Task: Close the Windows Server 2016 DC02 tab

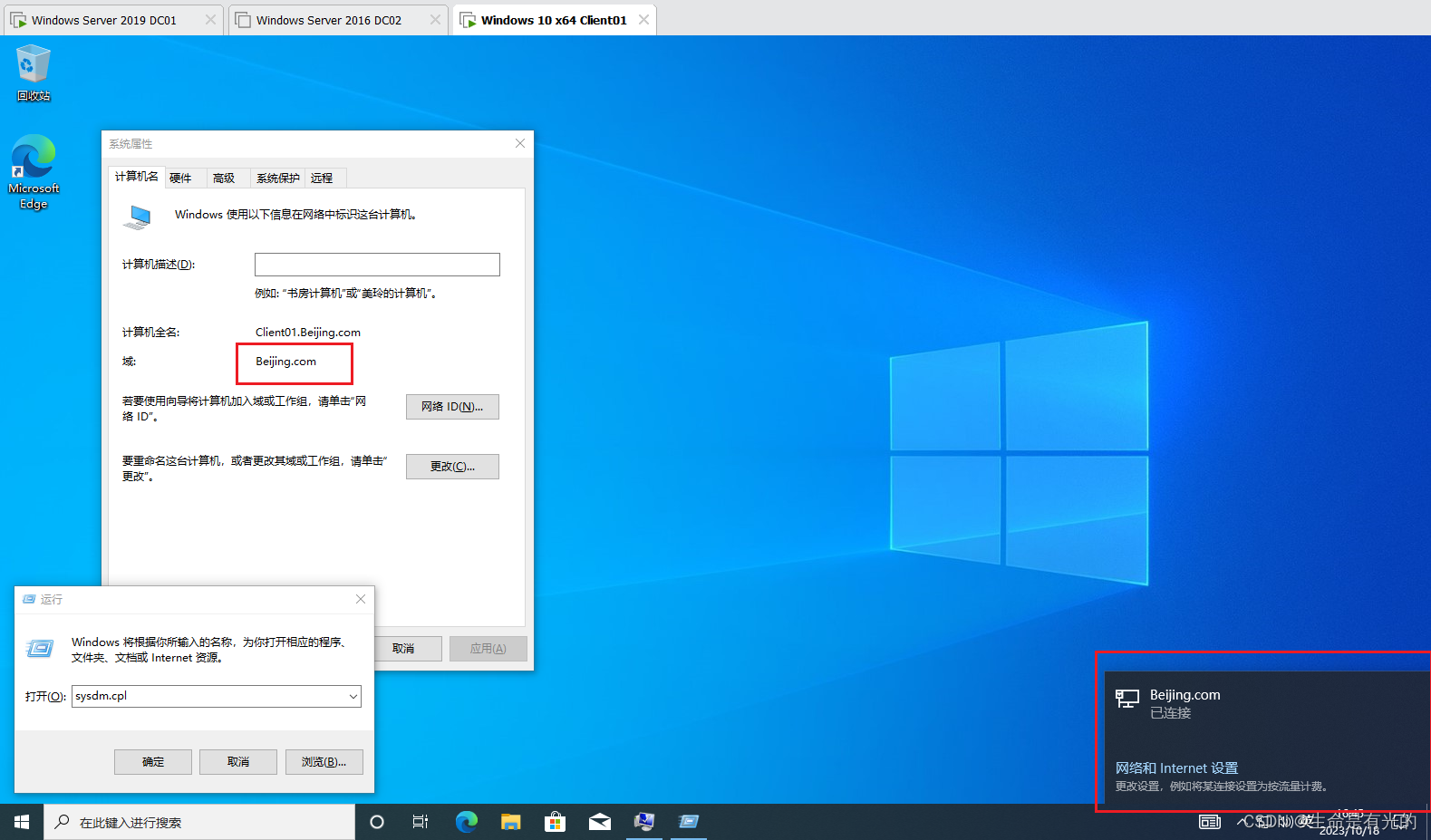Action: [x=435, y=20]
